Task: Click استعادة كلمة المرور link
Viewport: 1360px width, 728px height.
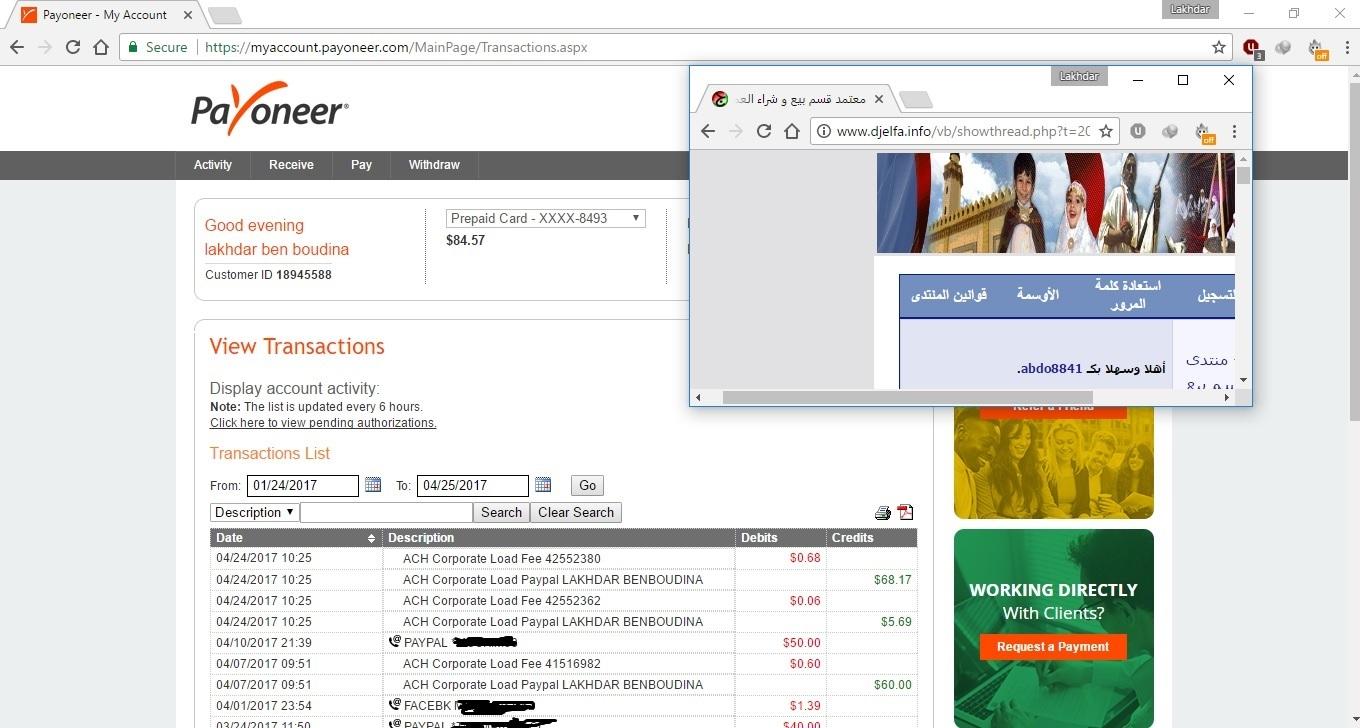Action: point(1127,295)
